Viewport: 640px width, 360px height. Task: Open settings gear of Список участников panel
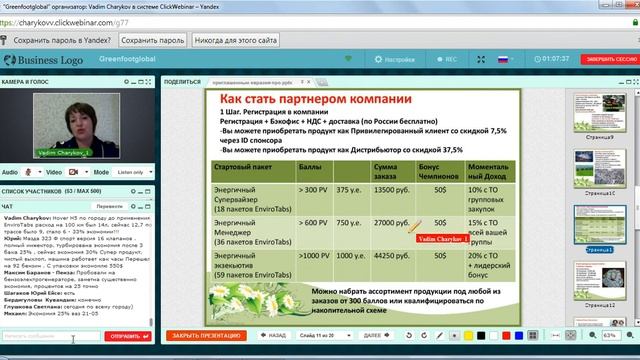(x=133, y=191)
